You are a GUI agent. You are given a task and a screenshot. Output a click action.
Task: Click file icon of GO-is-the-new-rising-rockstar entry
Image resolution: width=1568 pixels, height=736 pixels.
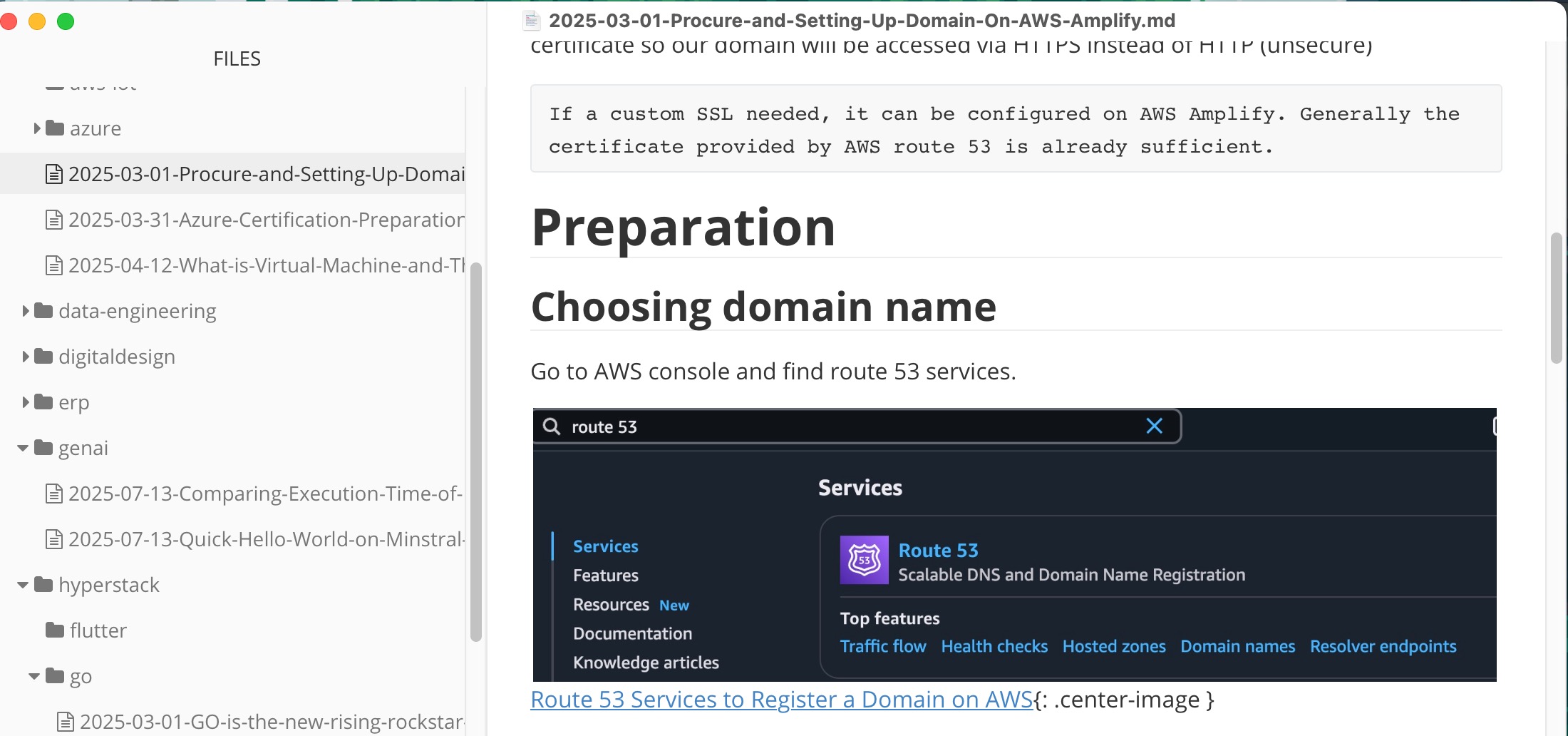coord(66,722)
